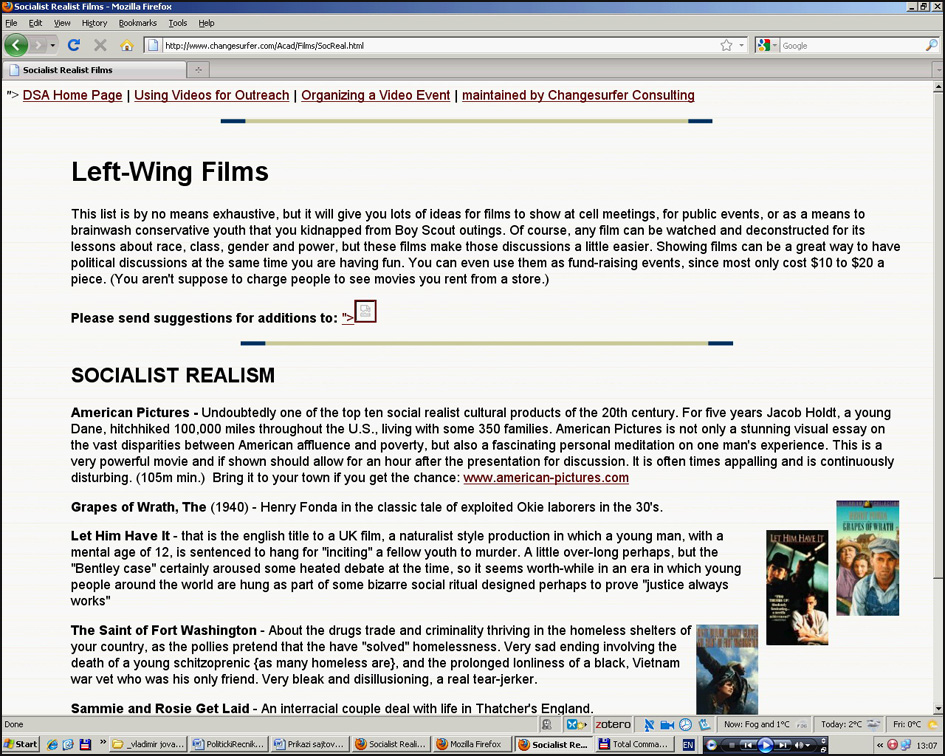Open a new tab with the plus button
The image size is (945, 756).
198,69
